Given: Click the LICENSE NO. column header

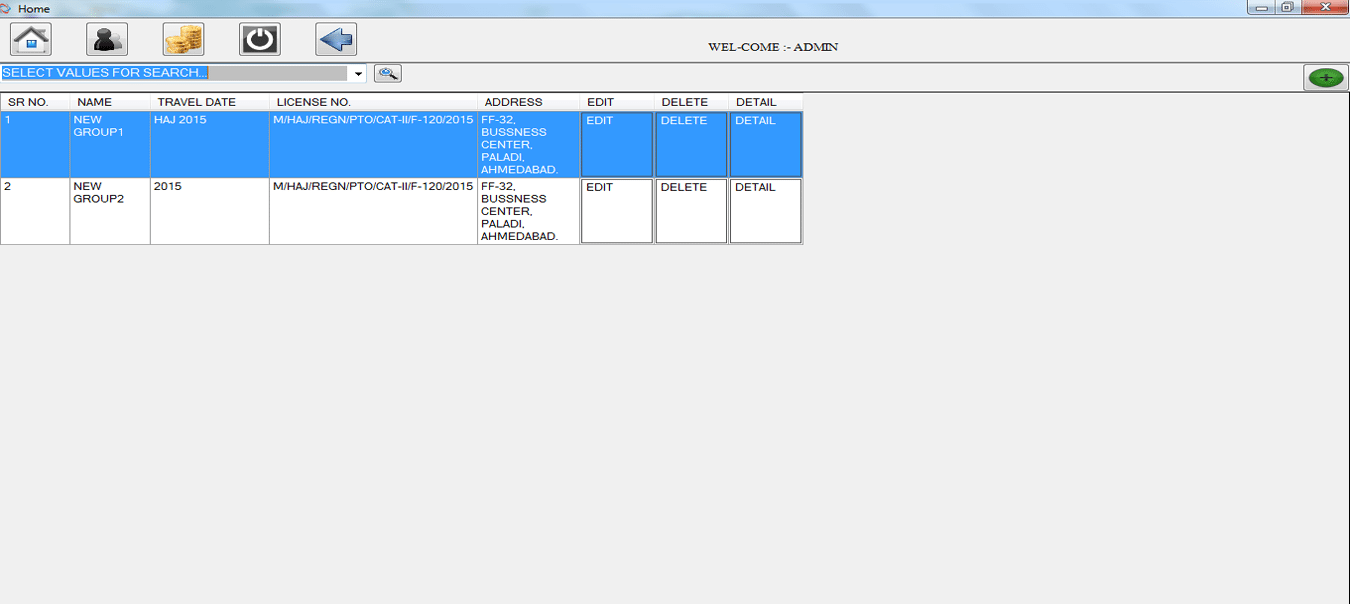Looking at the screenshot, I should tap(373, 102).
